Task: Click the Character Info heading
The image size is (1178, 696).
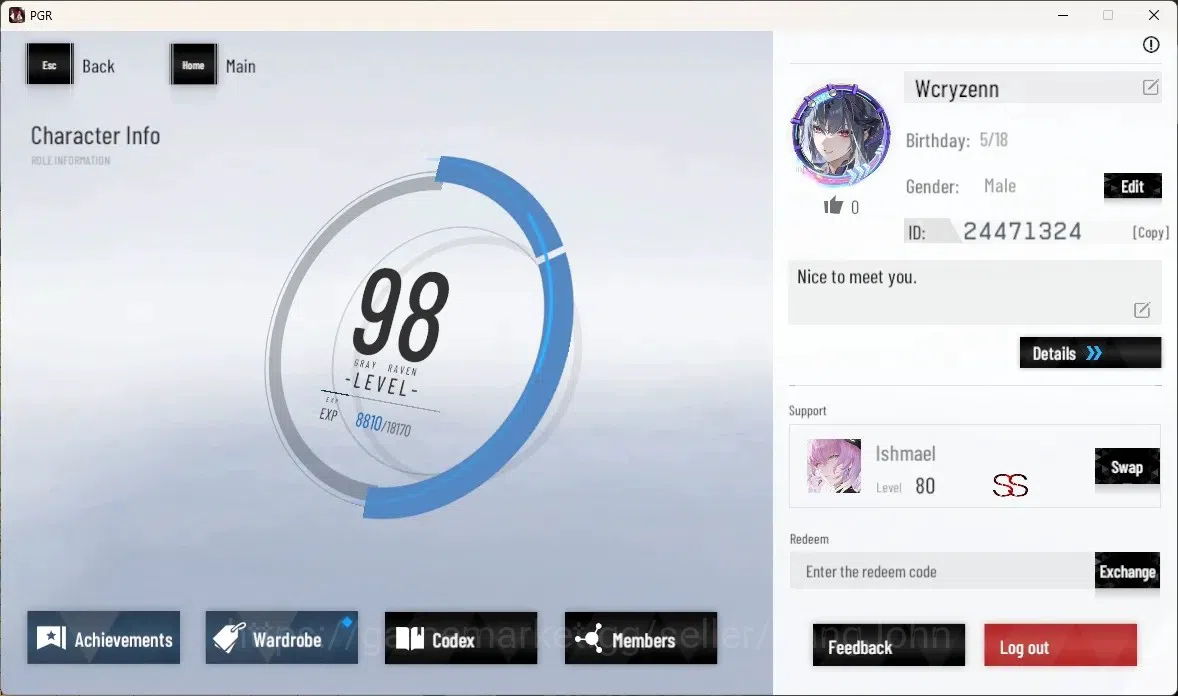Action: point(95,136)
